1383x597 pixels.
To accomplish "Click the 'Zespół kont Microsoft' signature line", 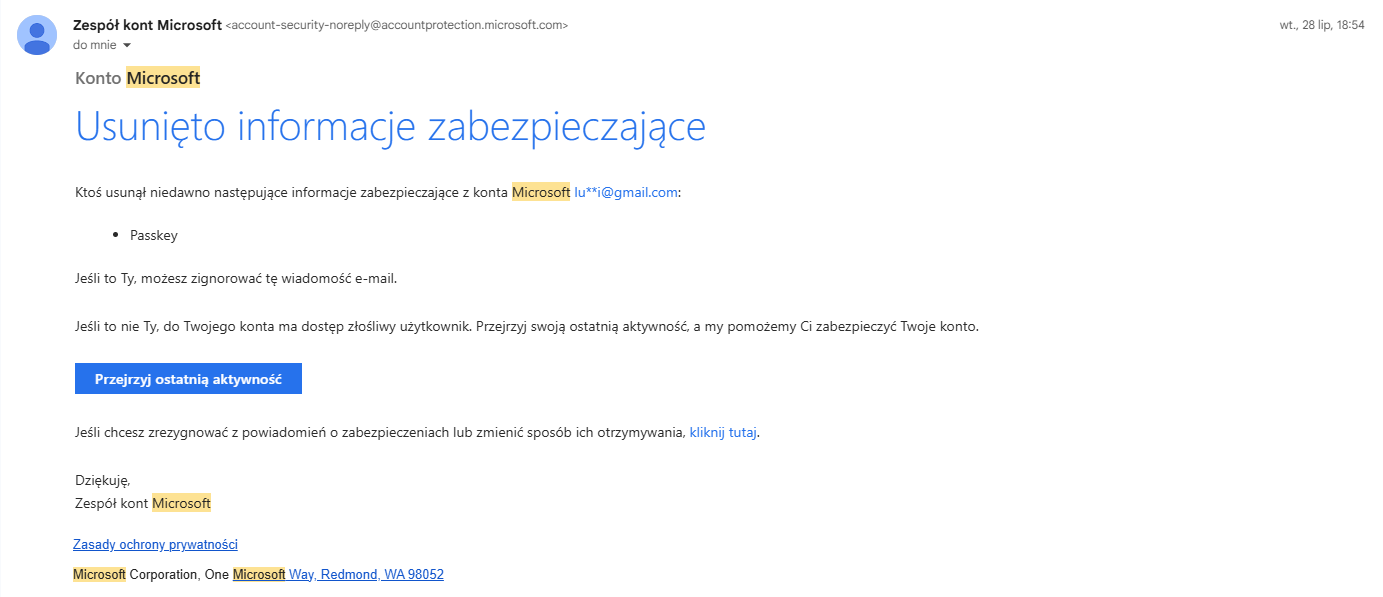I will click(x=143, y=503).
